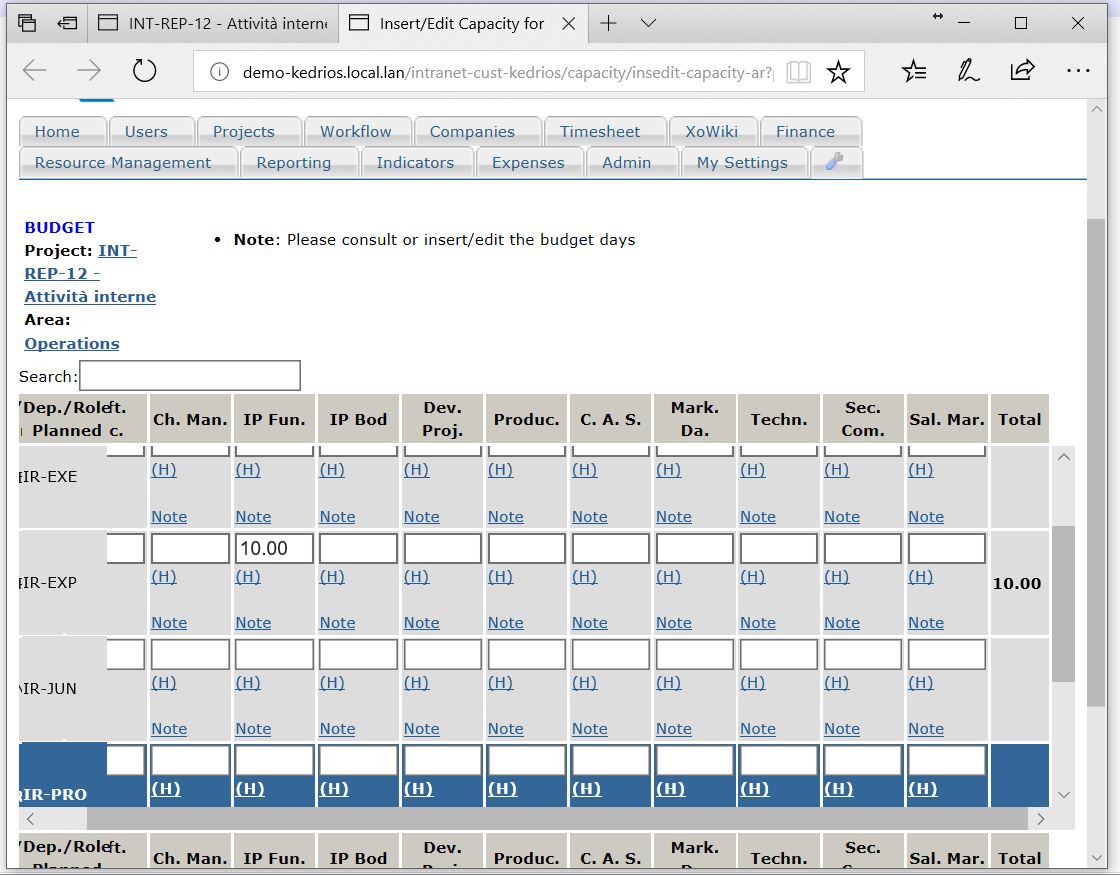The image size is (1120, 875).
Task: Open Note link under Dev. Proj. for IR-EXP
Action: pos(421,623)
